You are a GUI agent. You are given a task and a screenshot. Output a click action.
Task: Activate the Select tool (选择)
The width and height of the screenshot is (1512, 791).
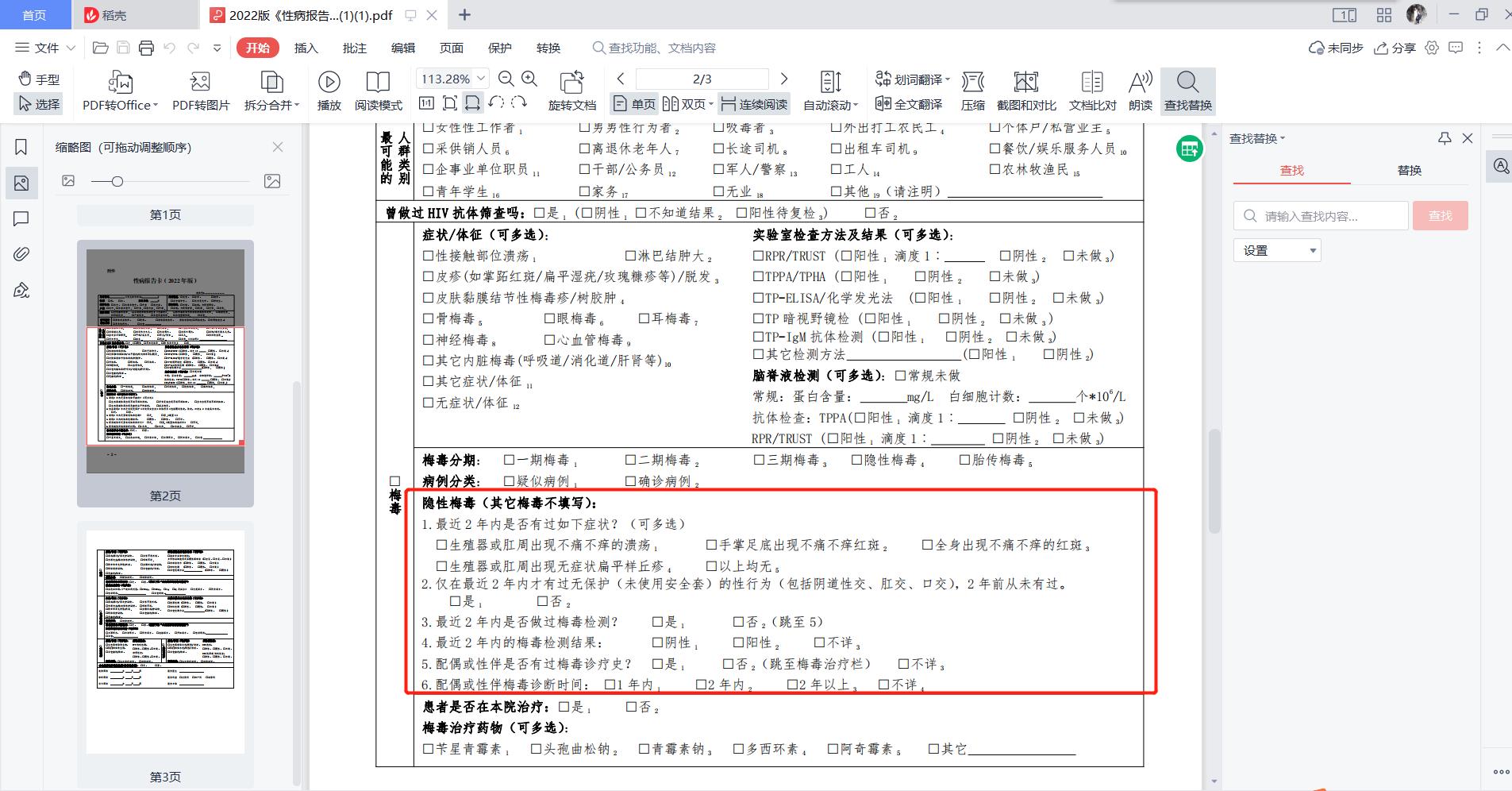pos(39,104)
